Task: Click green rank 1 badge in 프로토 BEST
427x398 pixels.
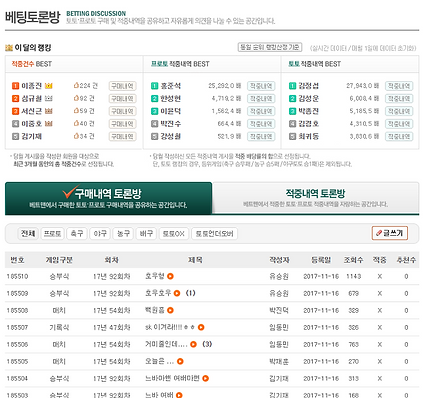Action: (154, 86)
